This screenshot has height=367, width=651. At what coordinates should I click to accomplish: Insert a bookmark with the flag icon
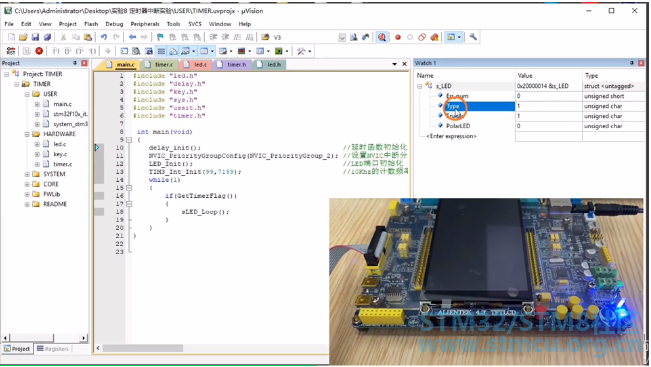pyautogui.click(x=160, y=37)
